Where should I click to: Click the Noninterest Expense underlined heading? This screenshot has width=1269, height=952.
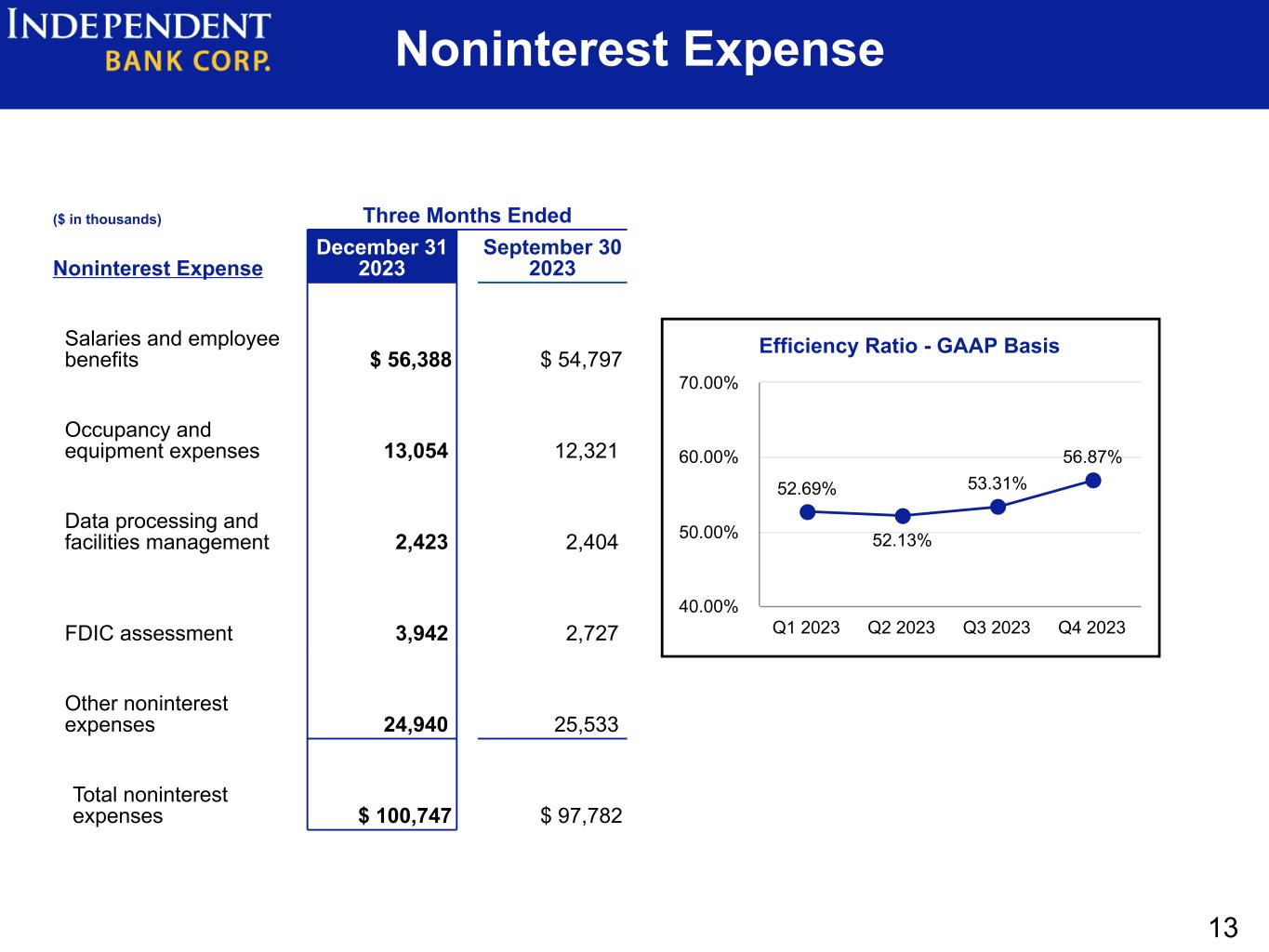pyautogui.click(x=158, y=269)
